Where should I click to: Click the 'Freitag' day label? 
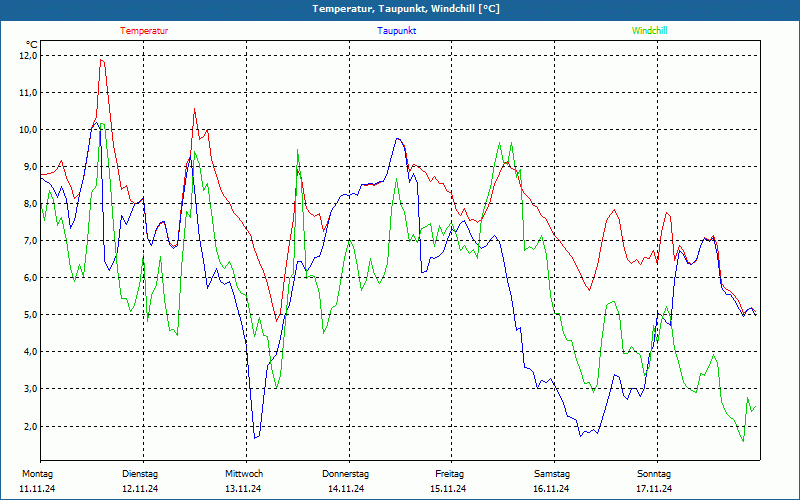pos(449,474)
